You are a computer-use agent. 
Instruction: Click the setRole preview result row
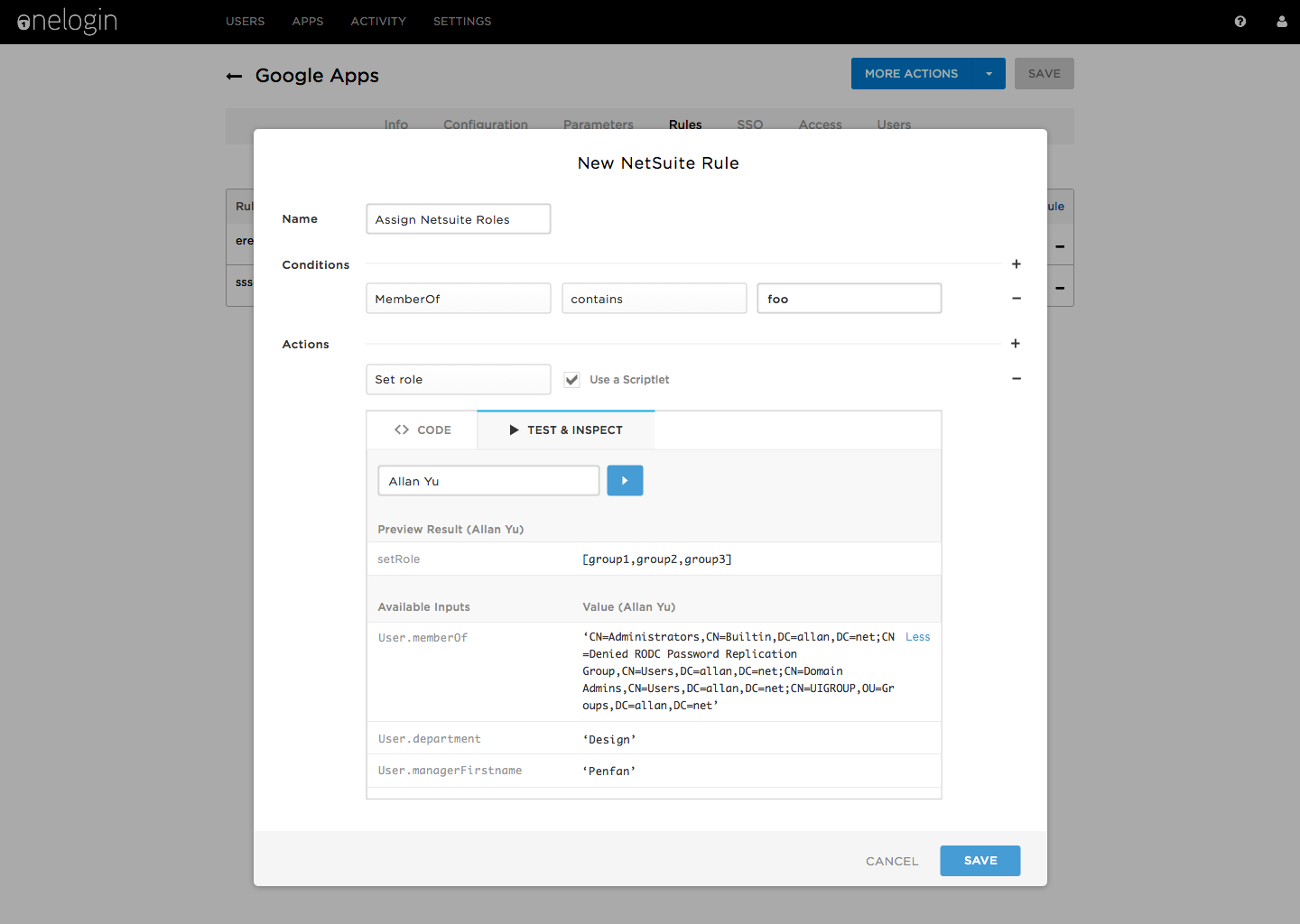click(x=654, y=559)
